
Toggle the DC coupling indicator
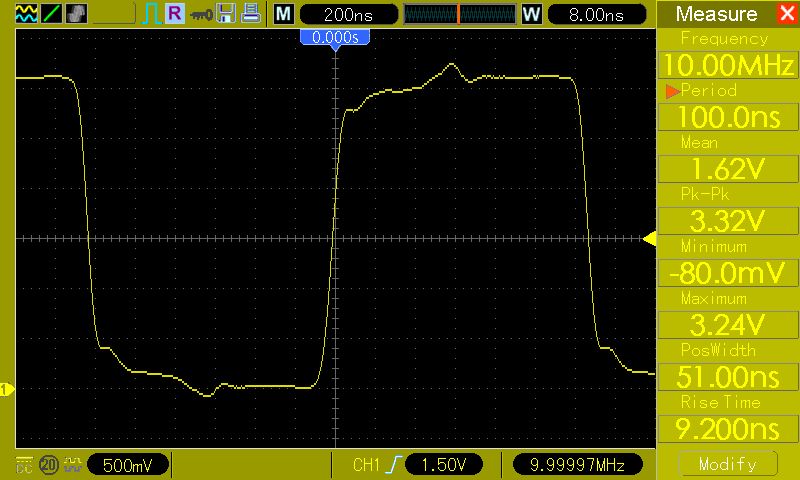pos(24,465)
